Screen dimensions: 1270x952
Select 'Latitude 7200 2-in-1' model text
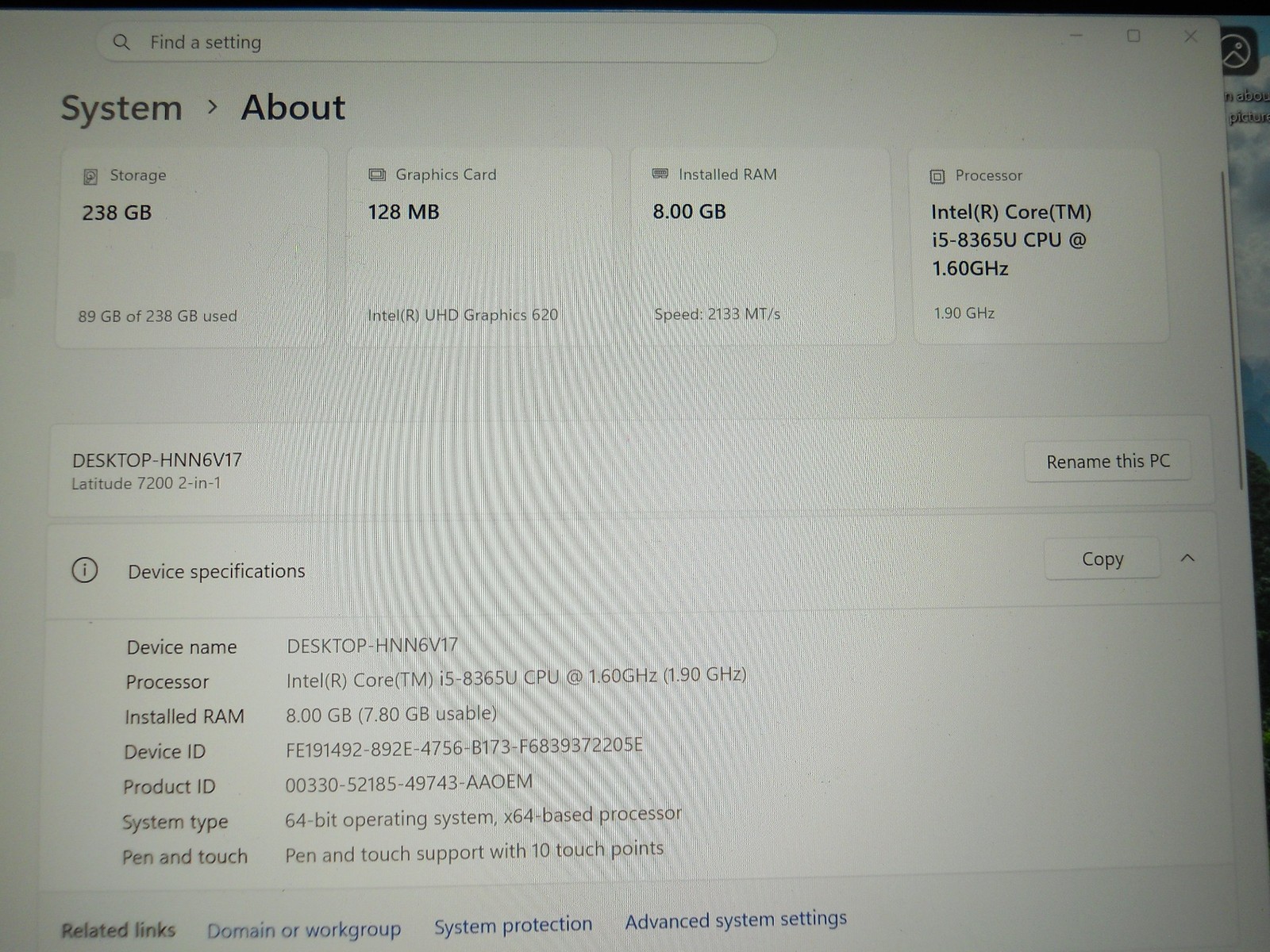tap(146, 483)
